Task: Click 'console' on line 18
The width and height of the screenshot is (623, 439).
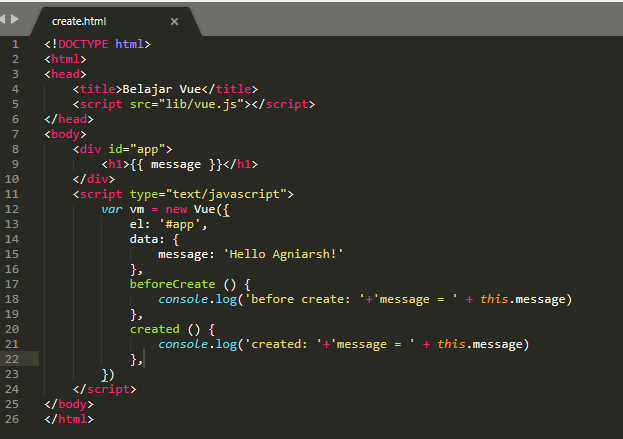Action: point(183,299)
